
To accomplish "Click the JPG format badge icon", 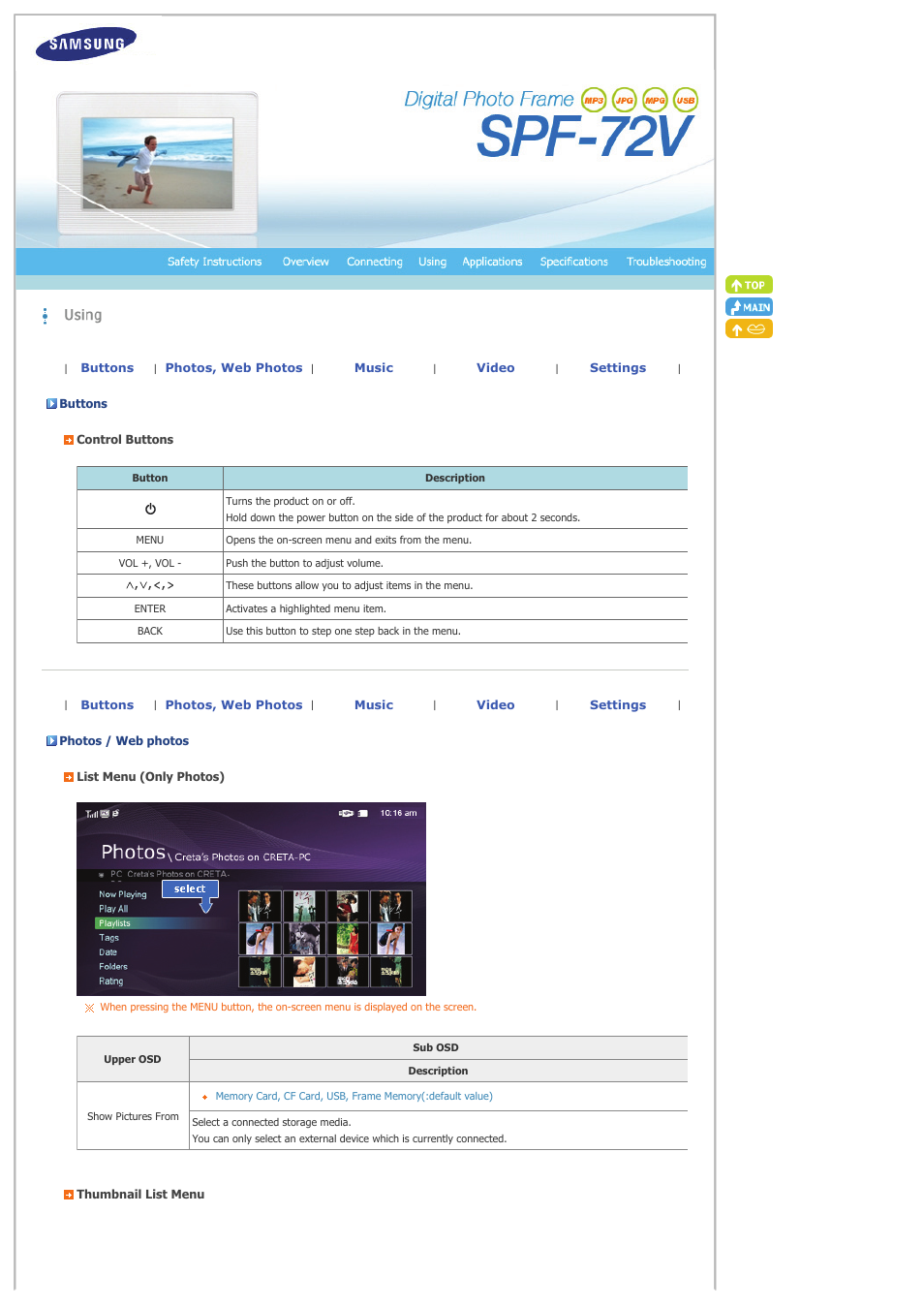I will click(625, 100).
